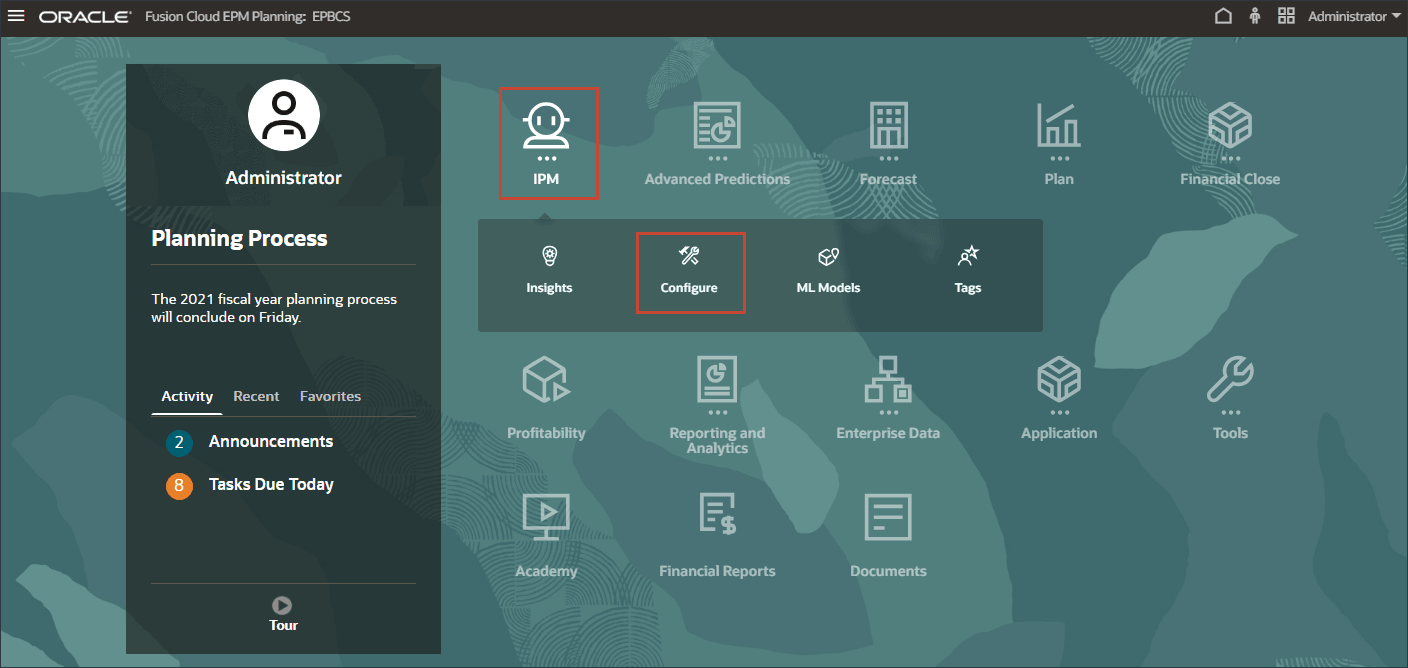1408x668 pixels.
Task: Expand dots under Reporting and Analytics
Action: point(717,412)
